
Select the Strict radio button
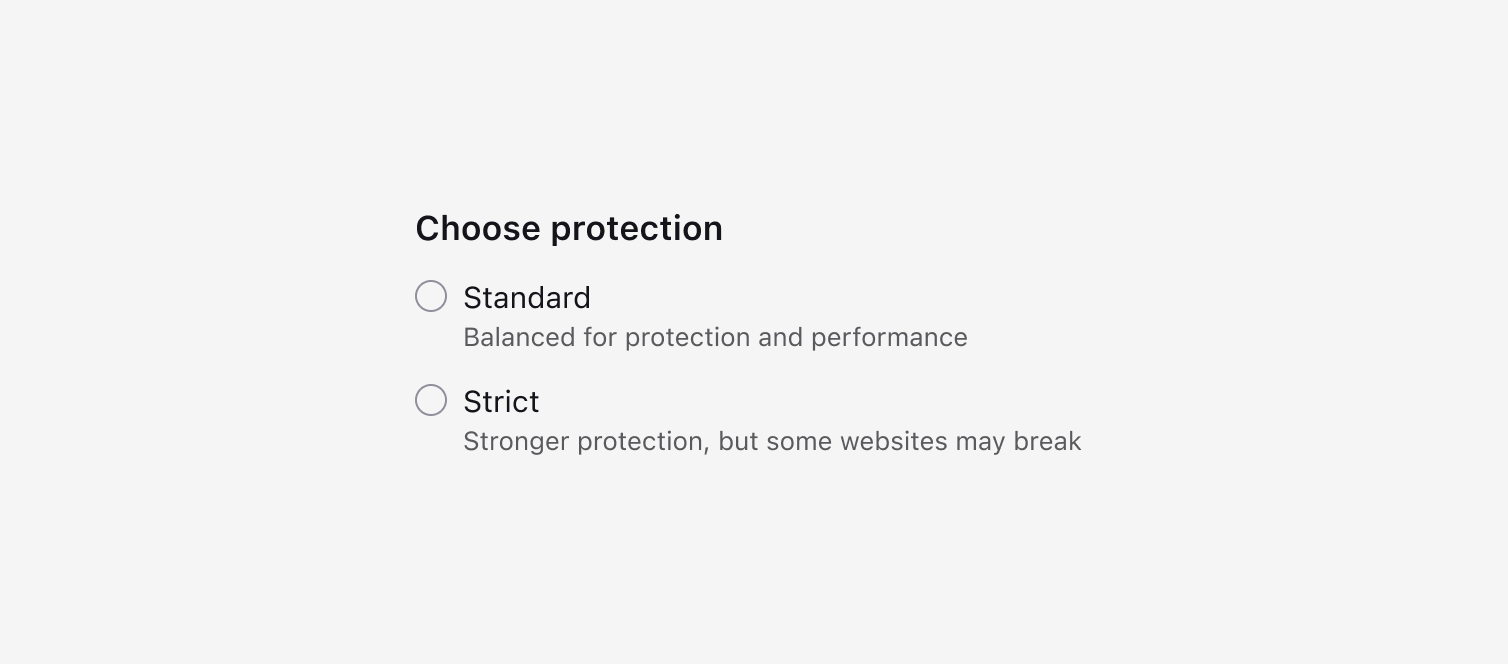pyautogui.click(x=431, y=400)
